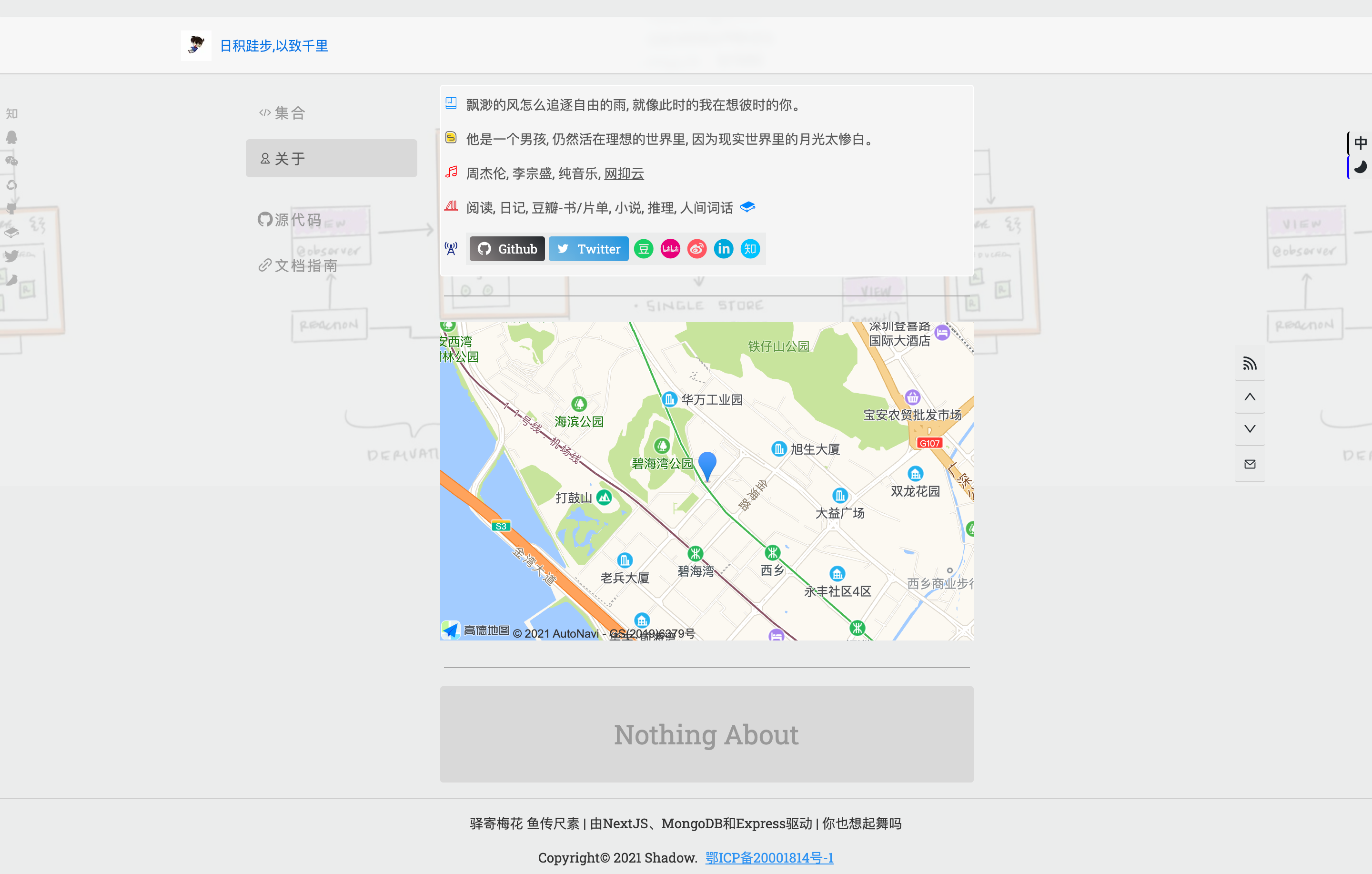The width and height of the screenshot is (1372, 874).
Task: Click the blue location marker on map
Action: coord(707,464)
